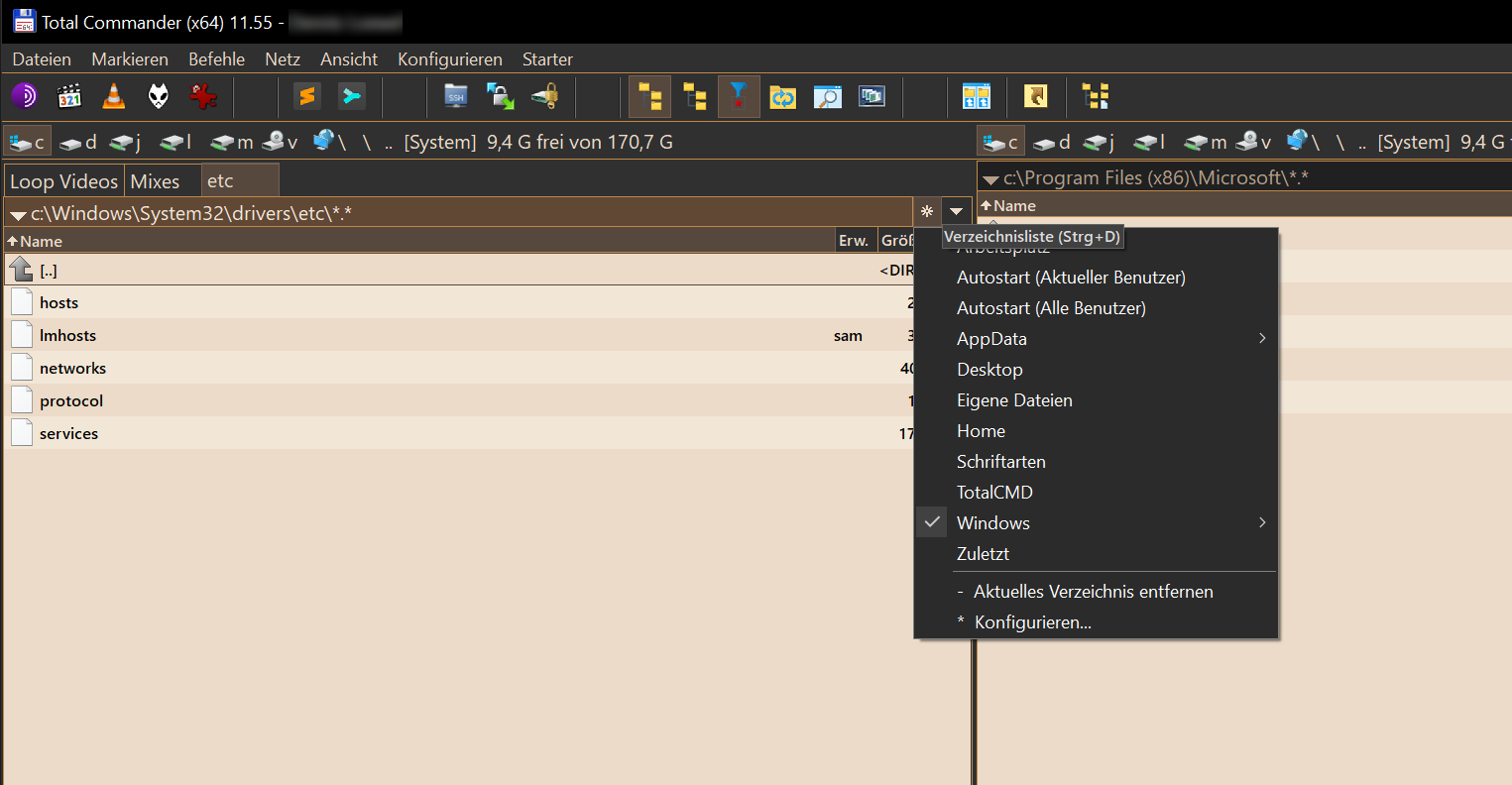This screenshot has height=785, width=1512.
Task: Open the hosts file in the list
Action: (x=58, y=301)
